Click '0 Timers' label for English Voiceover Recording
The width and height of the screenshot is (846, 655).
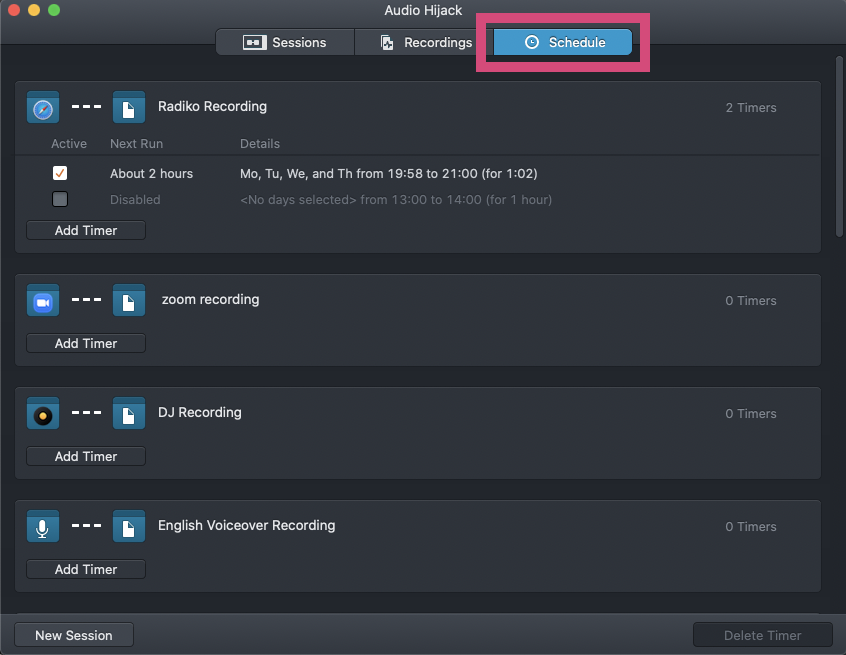751,527
